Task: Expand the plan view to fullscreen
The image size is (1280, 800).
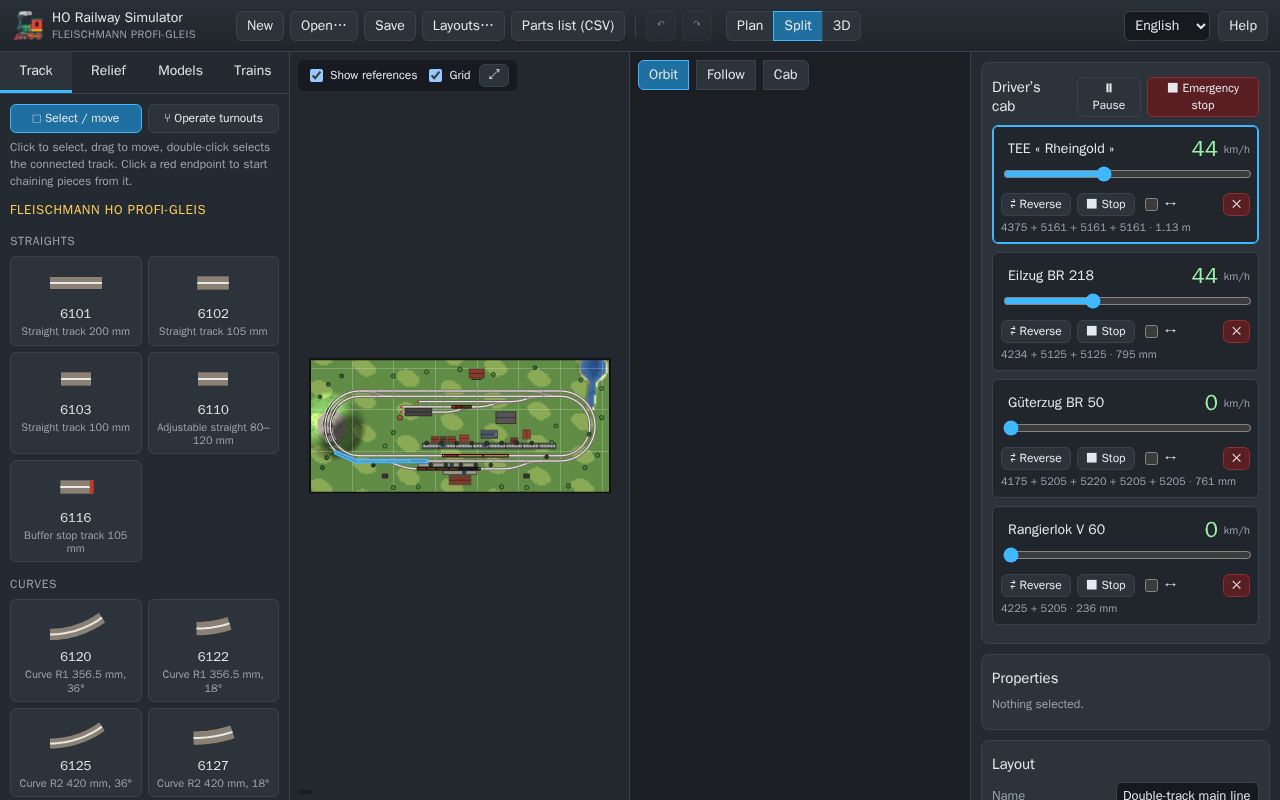Action: coord(494,75)
